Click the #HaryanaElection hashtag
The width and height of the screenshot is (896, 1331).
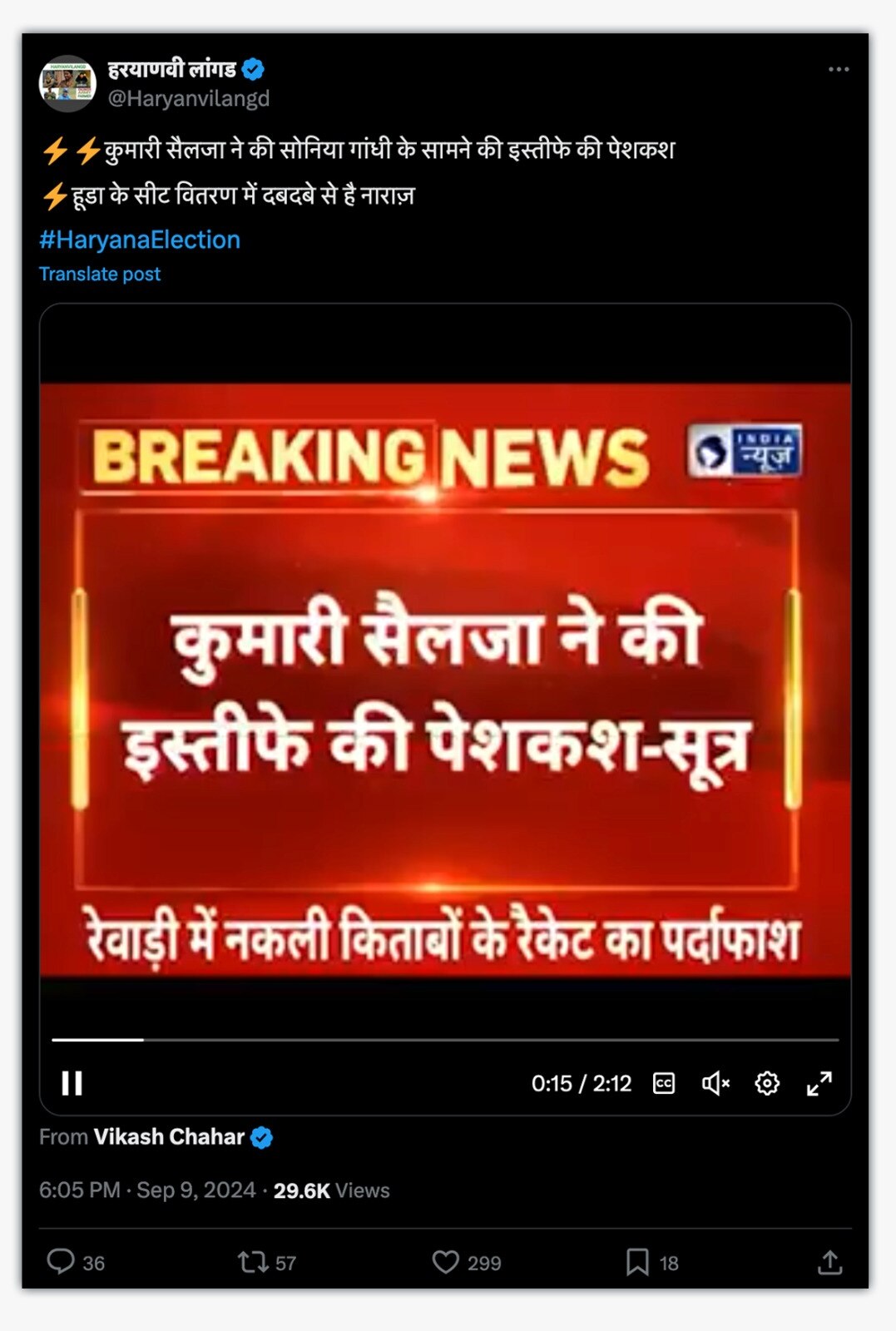[140, 240]
